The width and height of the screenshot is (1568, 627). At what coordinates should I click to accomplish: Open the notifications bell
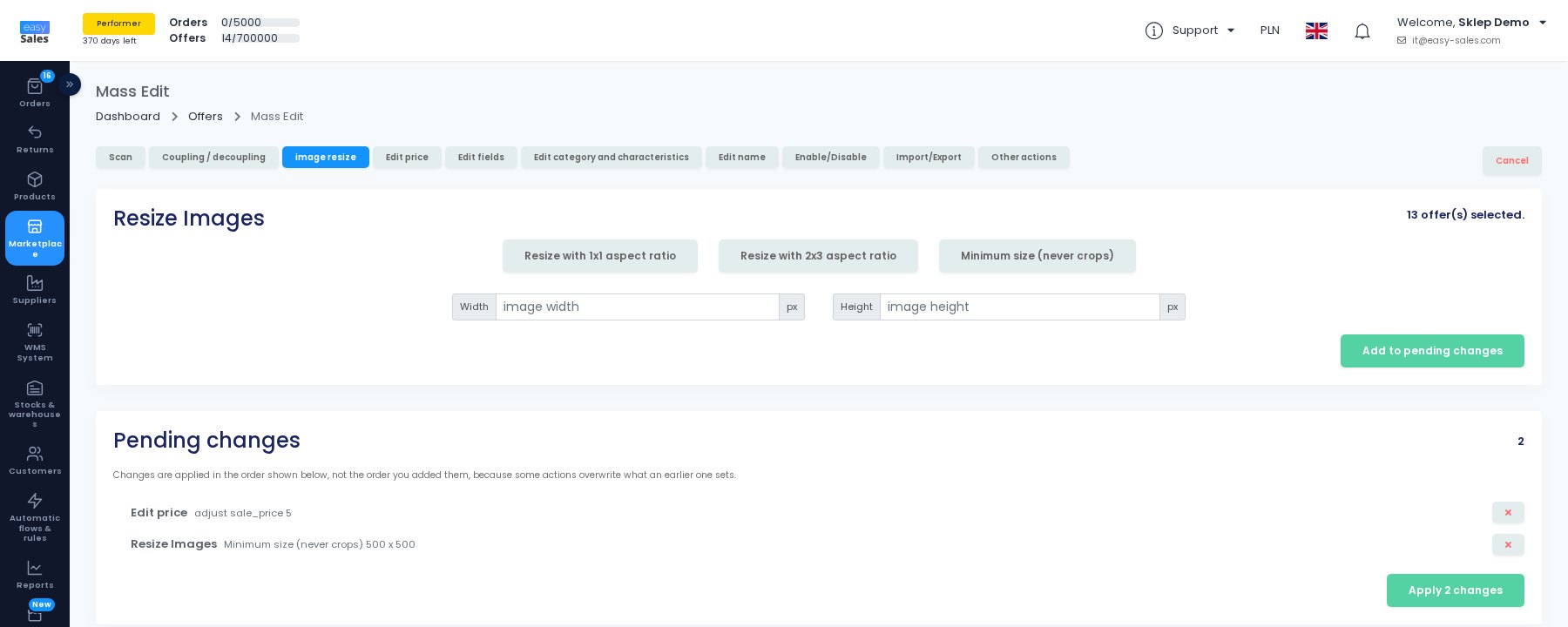tap(1362, 31)
